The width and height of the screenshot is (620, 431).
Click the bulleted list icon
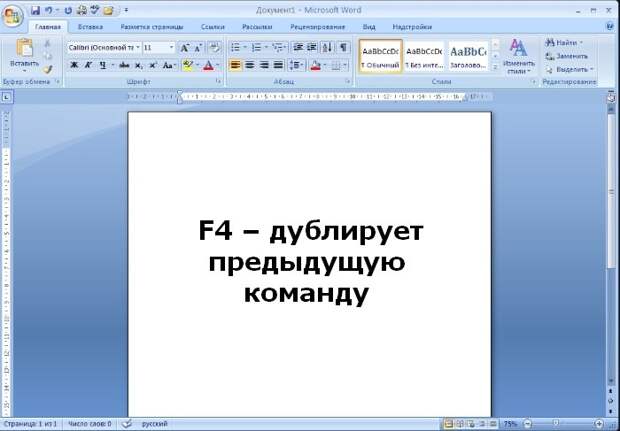[x=236, y=47]
